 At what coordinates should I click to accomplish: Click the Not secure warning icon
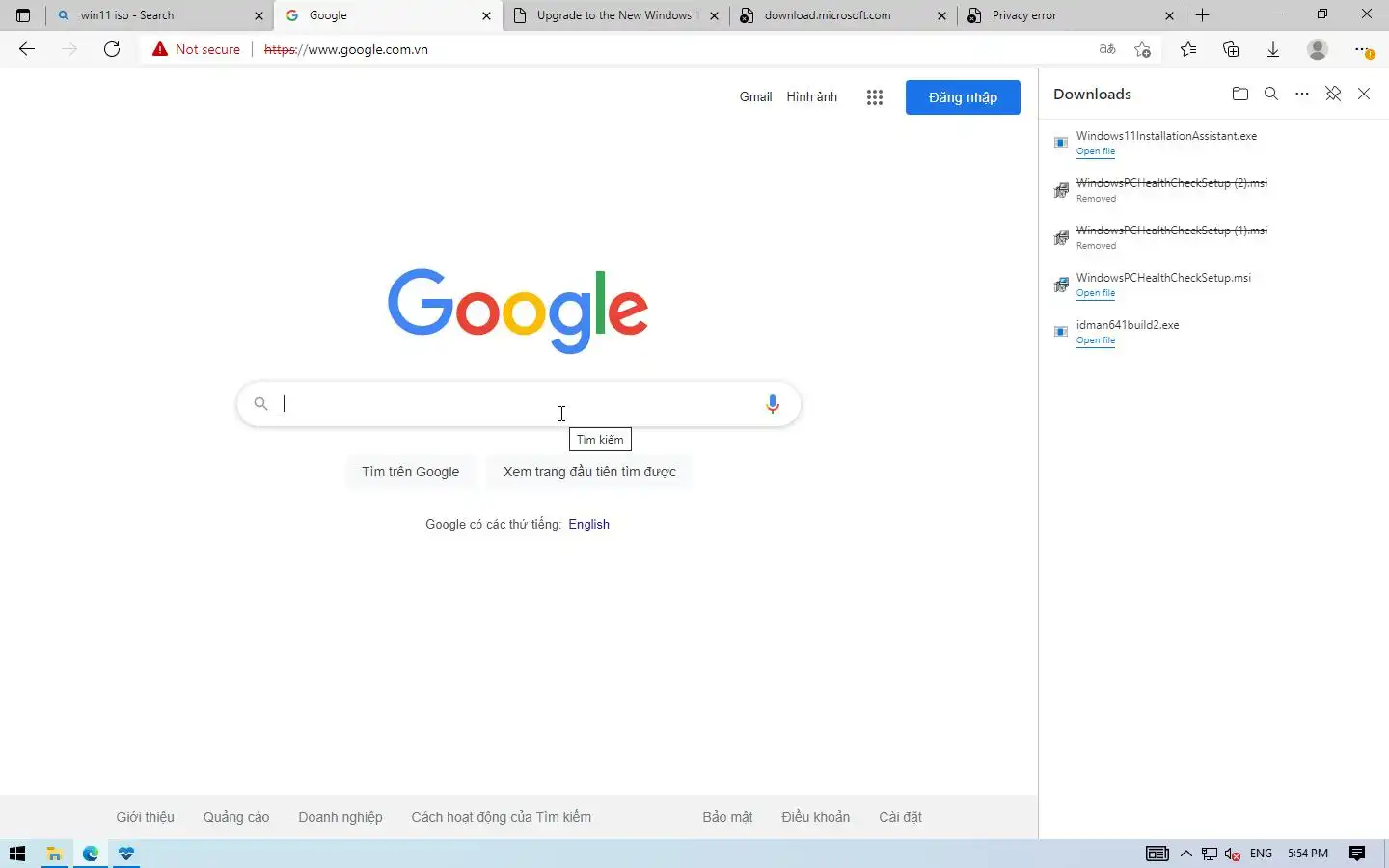(160, 49)
